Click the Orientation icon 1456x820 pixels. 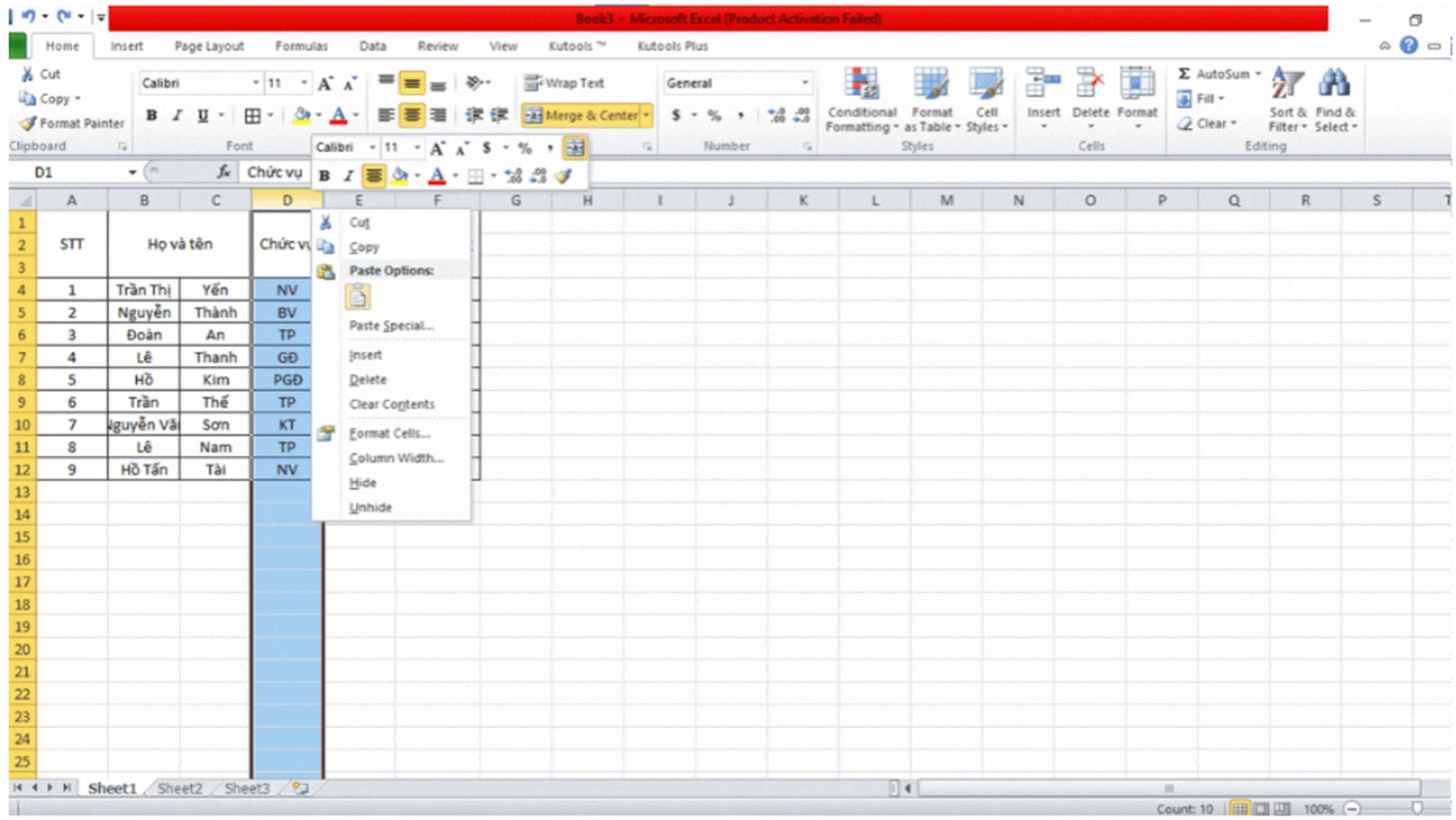pos(475,83)
